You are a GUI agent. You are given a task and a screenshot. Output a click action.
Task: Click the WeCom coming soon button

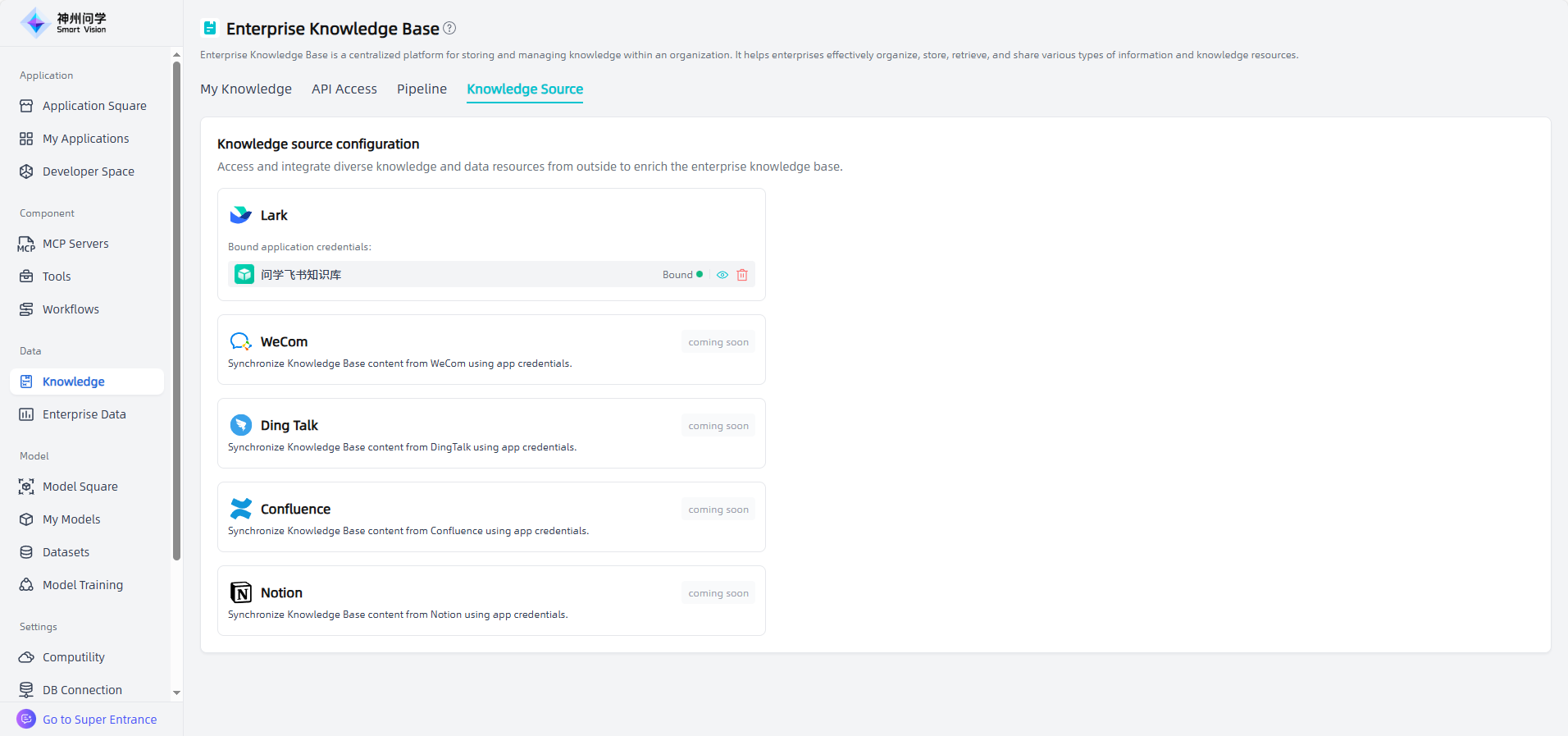[x=718, y=342]
